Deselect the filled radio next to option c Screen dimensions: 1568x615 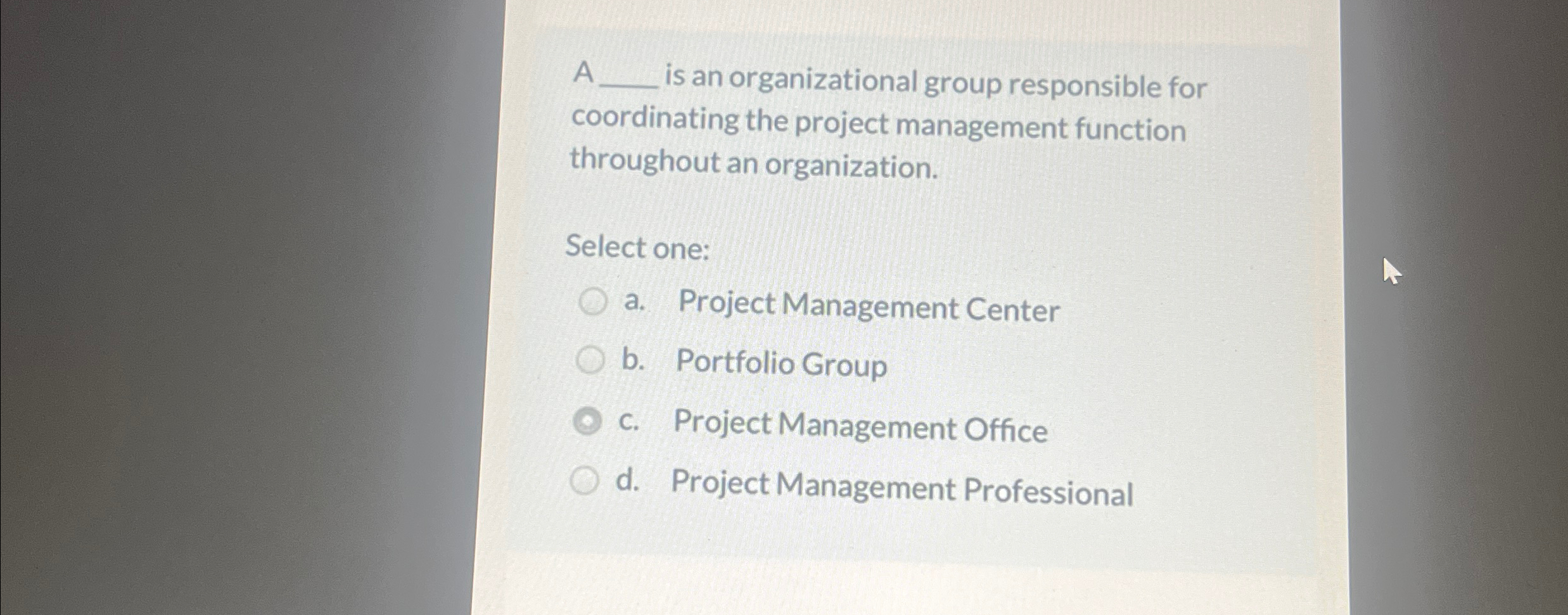[589, 425]
